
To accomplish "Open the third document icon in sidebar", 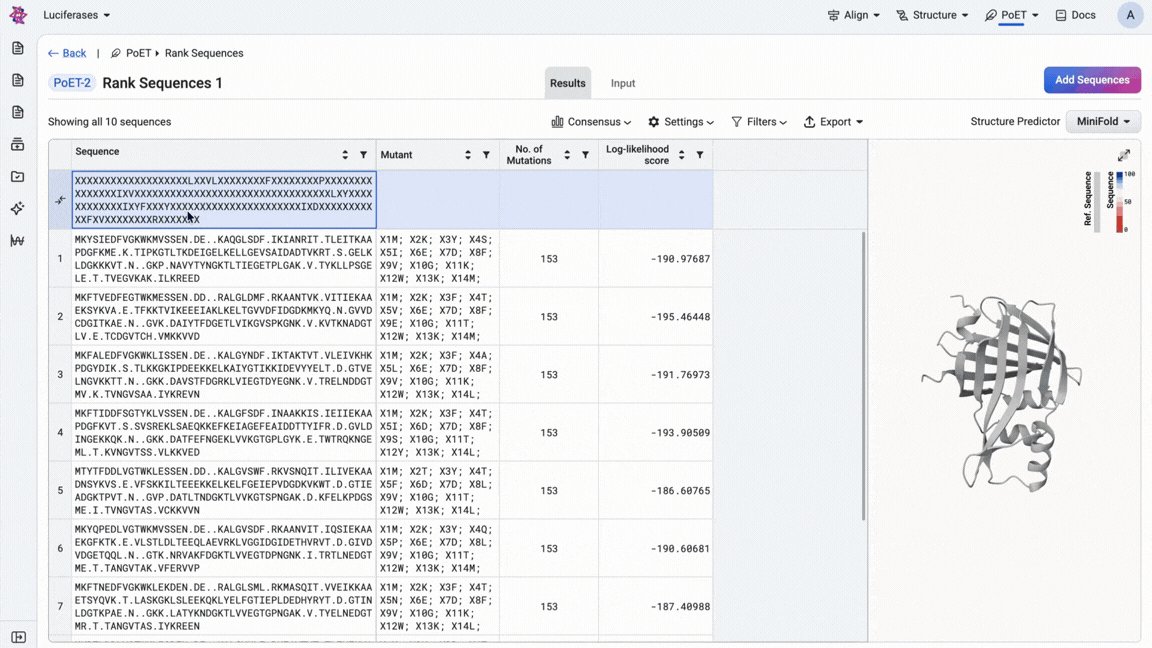I will [18, 112].
